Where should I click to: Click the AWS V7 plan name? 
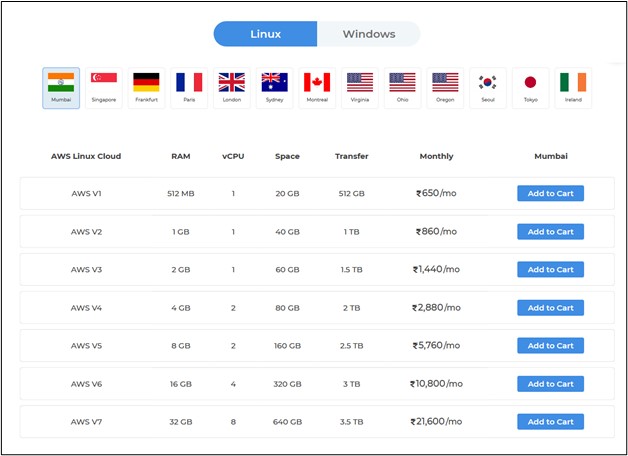tap(87, 422)
